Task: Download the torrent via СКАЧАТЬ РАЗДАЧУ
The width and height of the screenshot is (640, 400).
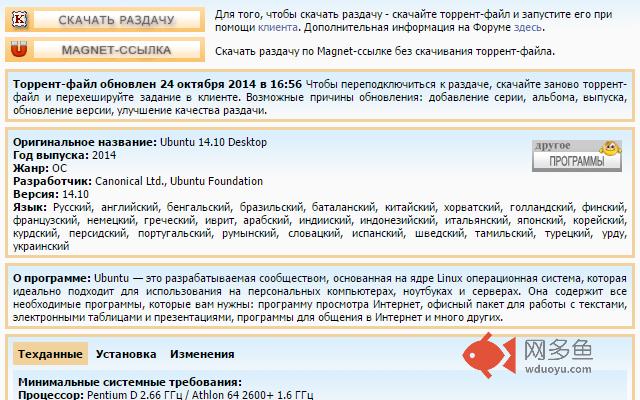Action: (x=105, y=19)
